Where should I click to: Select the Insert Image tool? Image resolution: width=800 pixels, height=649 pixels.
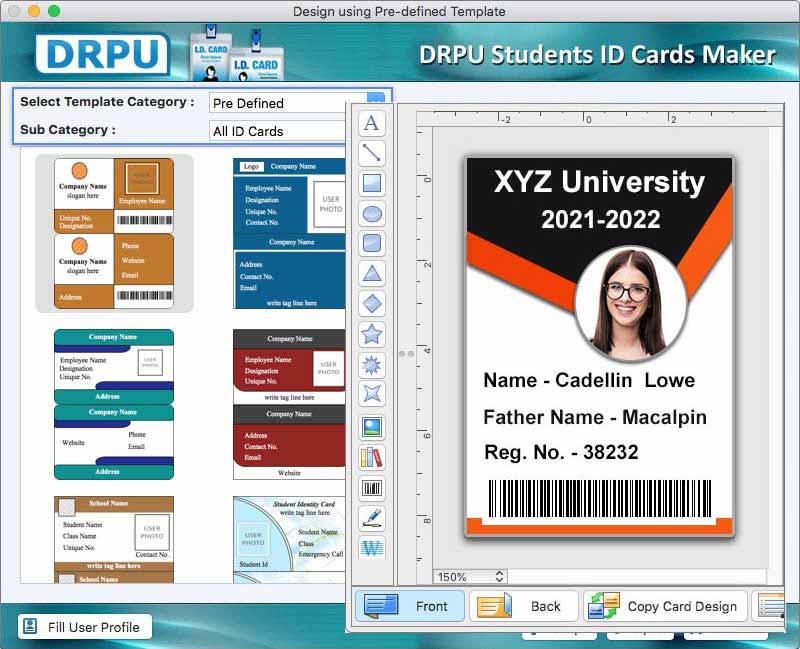click(371, 427)
